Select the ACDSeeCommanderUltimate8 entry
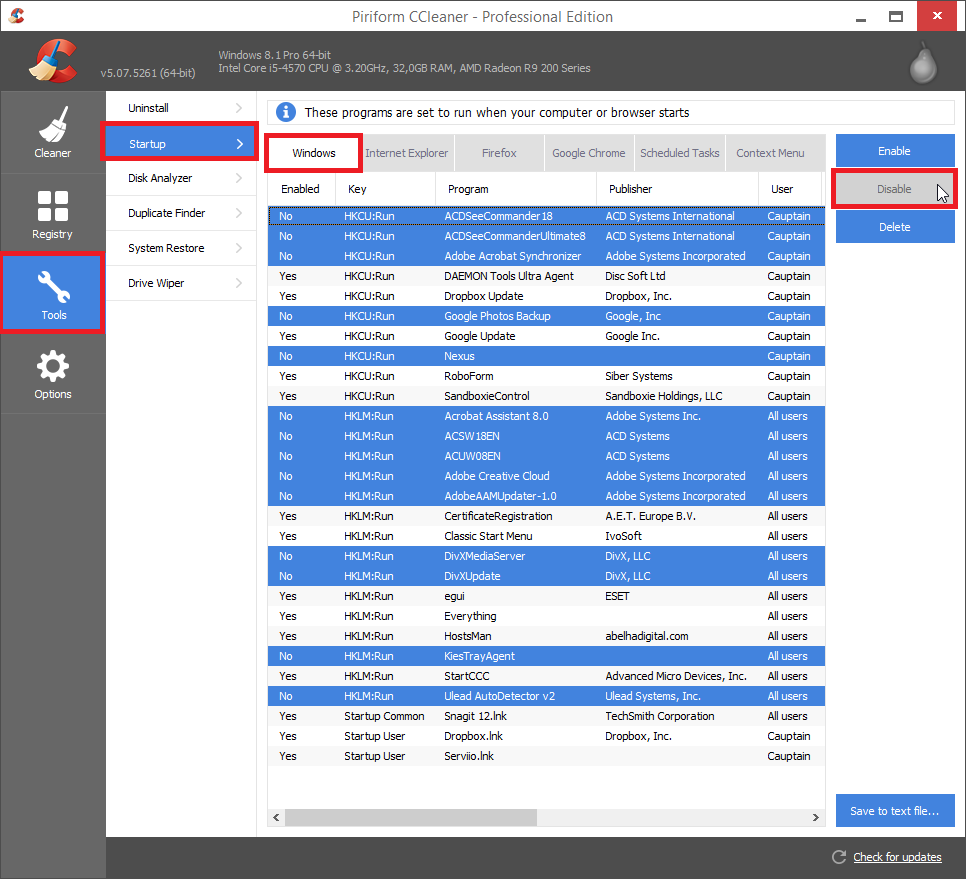This screenshot has height=879, width=966. (x=546, y=236)
